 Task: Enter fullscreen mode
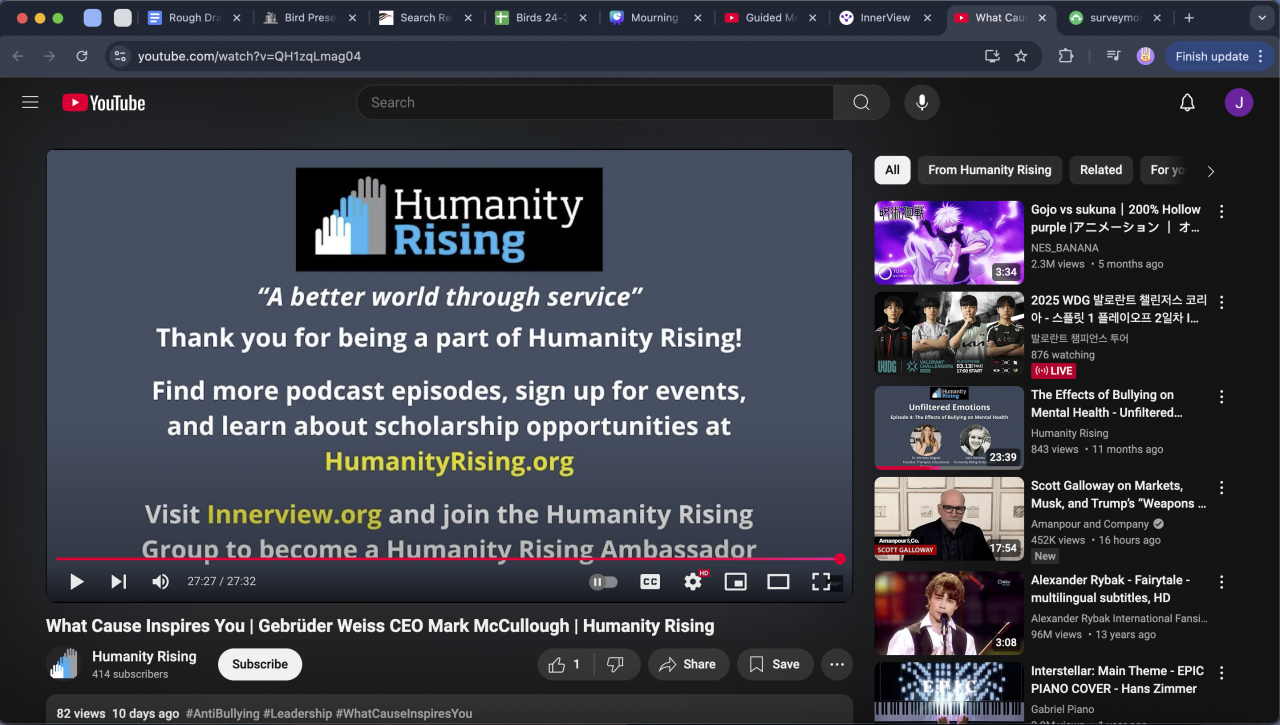click(x=821, y=581)
